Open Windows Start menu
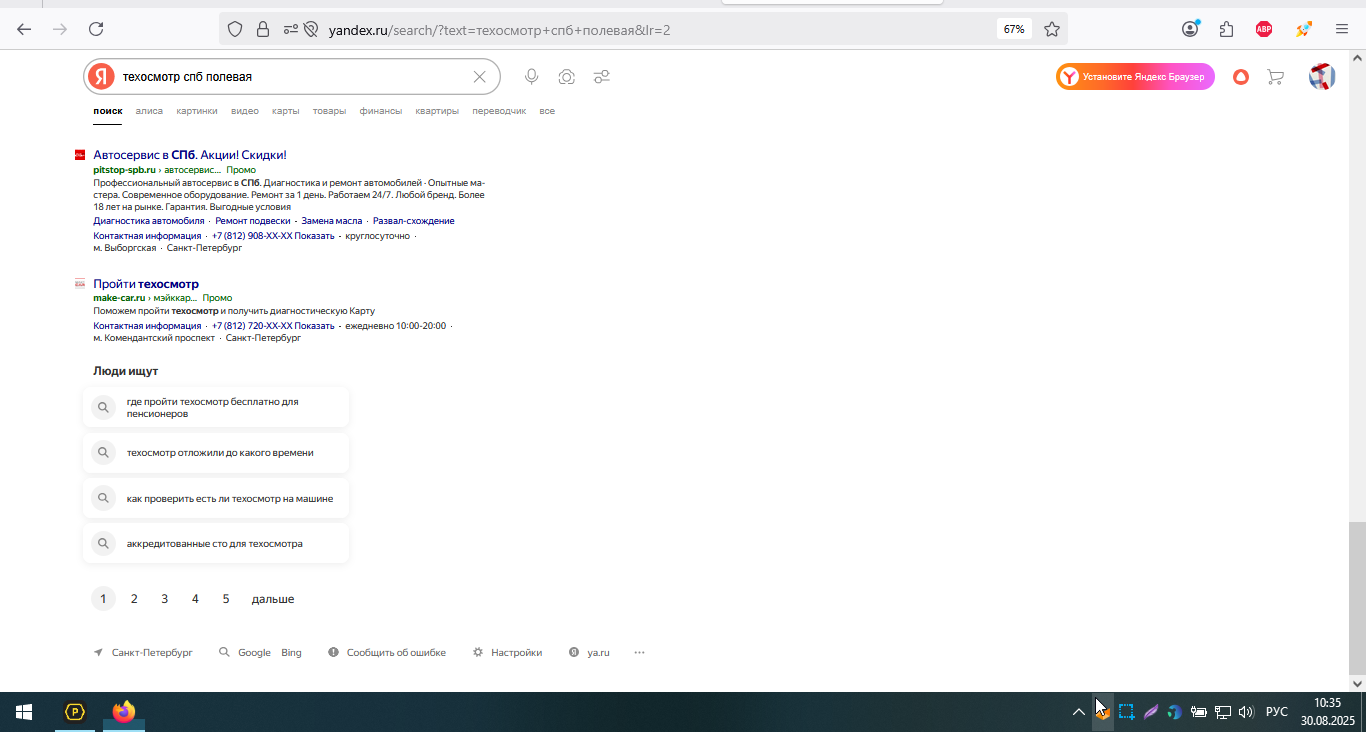This screenshot has width=1366, height=732. (24, 712)
